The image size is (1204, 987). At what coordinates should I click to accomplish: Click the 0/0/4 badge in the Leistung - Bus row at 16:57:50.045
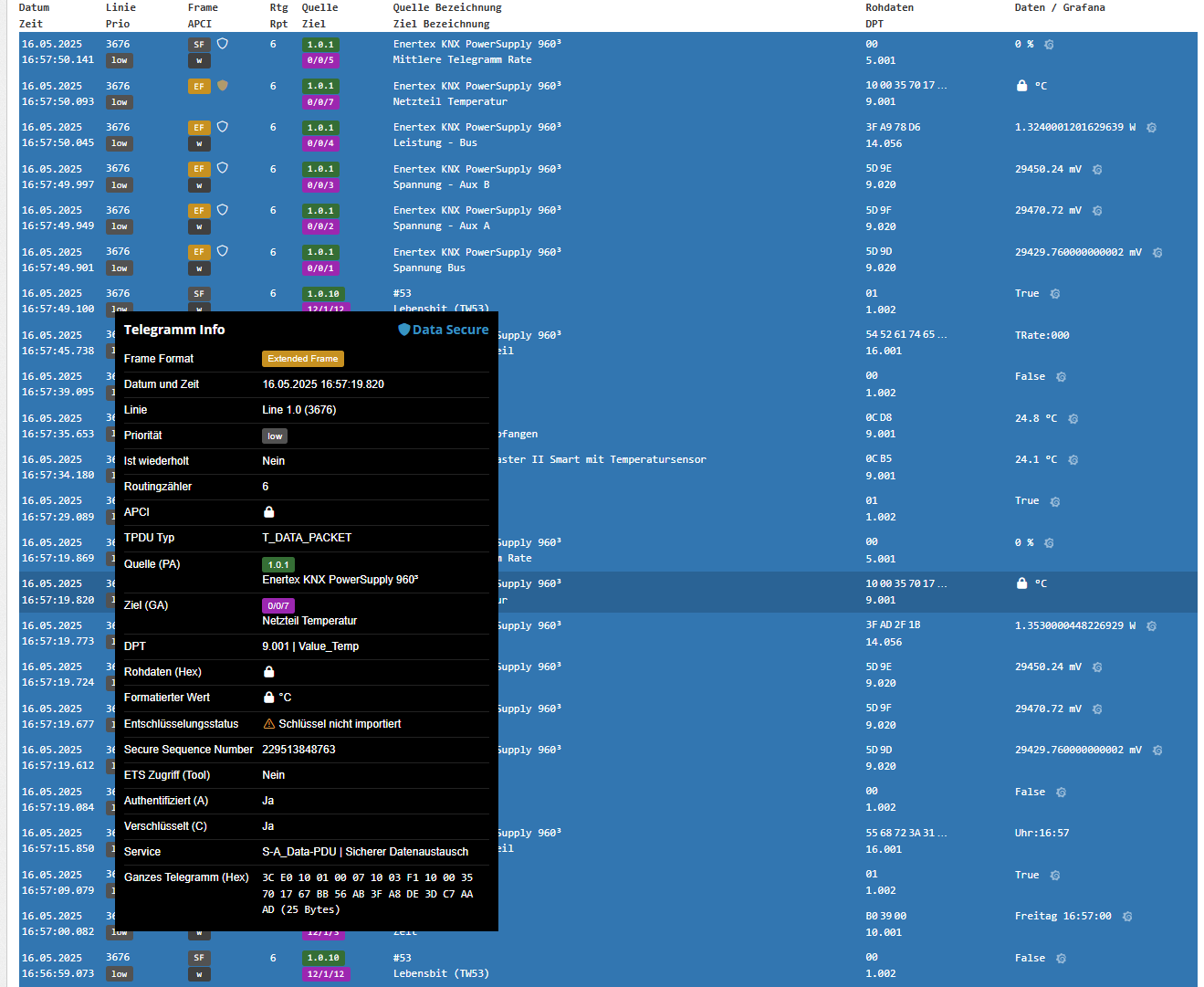point(320,143)
